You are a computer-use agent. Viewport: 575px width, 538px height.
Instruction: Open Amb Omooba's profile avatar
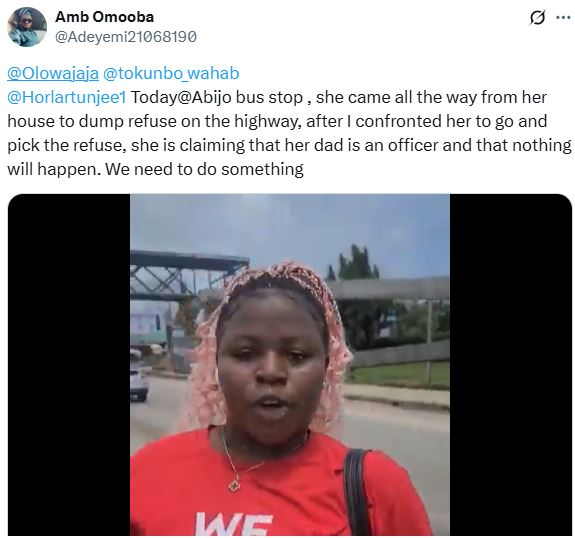click(27, 27)
